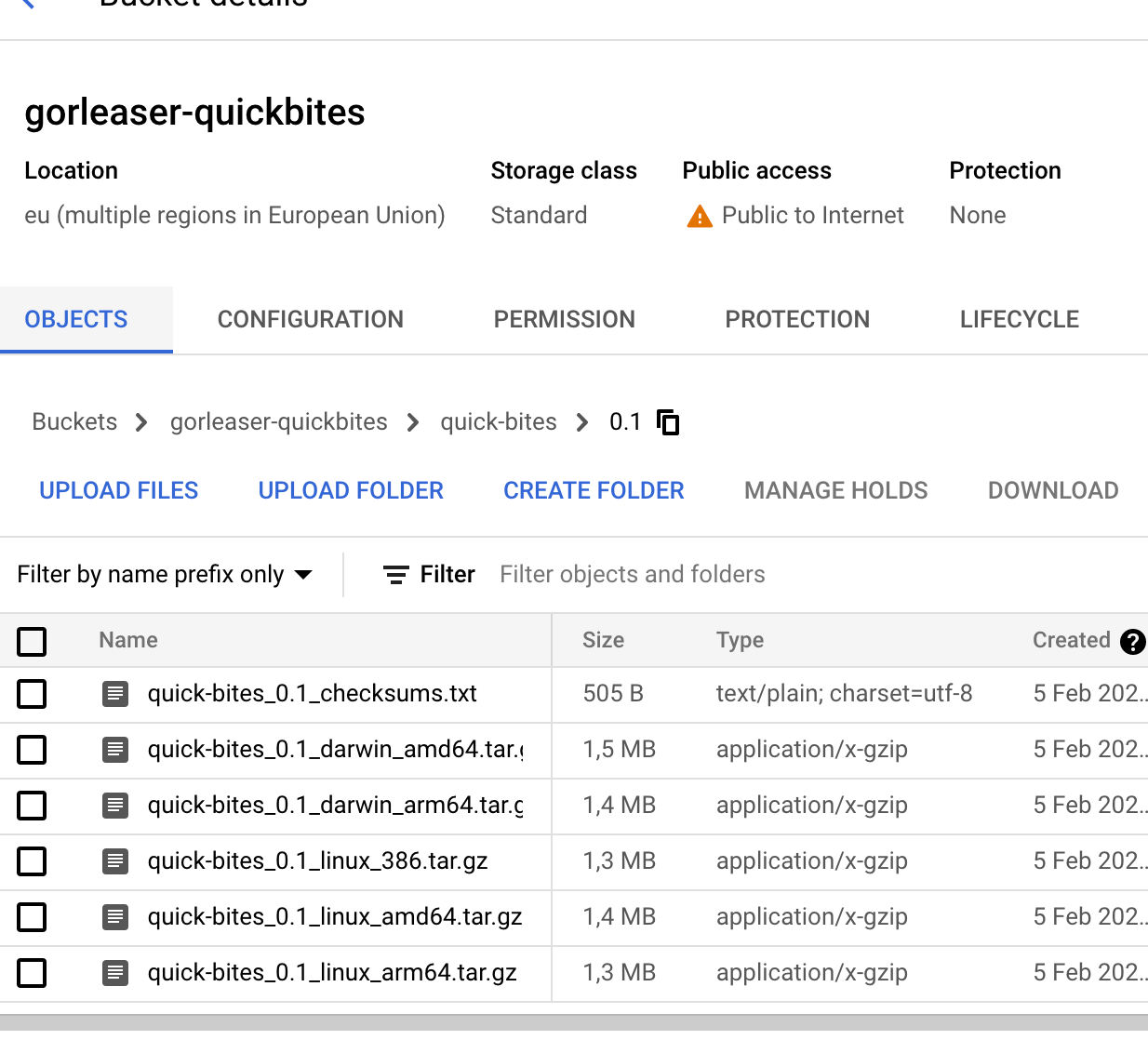Click 'Public to Internet' access text
Image resolution: width=1148 pixels, height=1040 pixels.
tap(813, 216)
